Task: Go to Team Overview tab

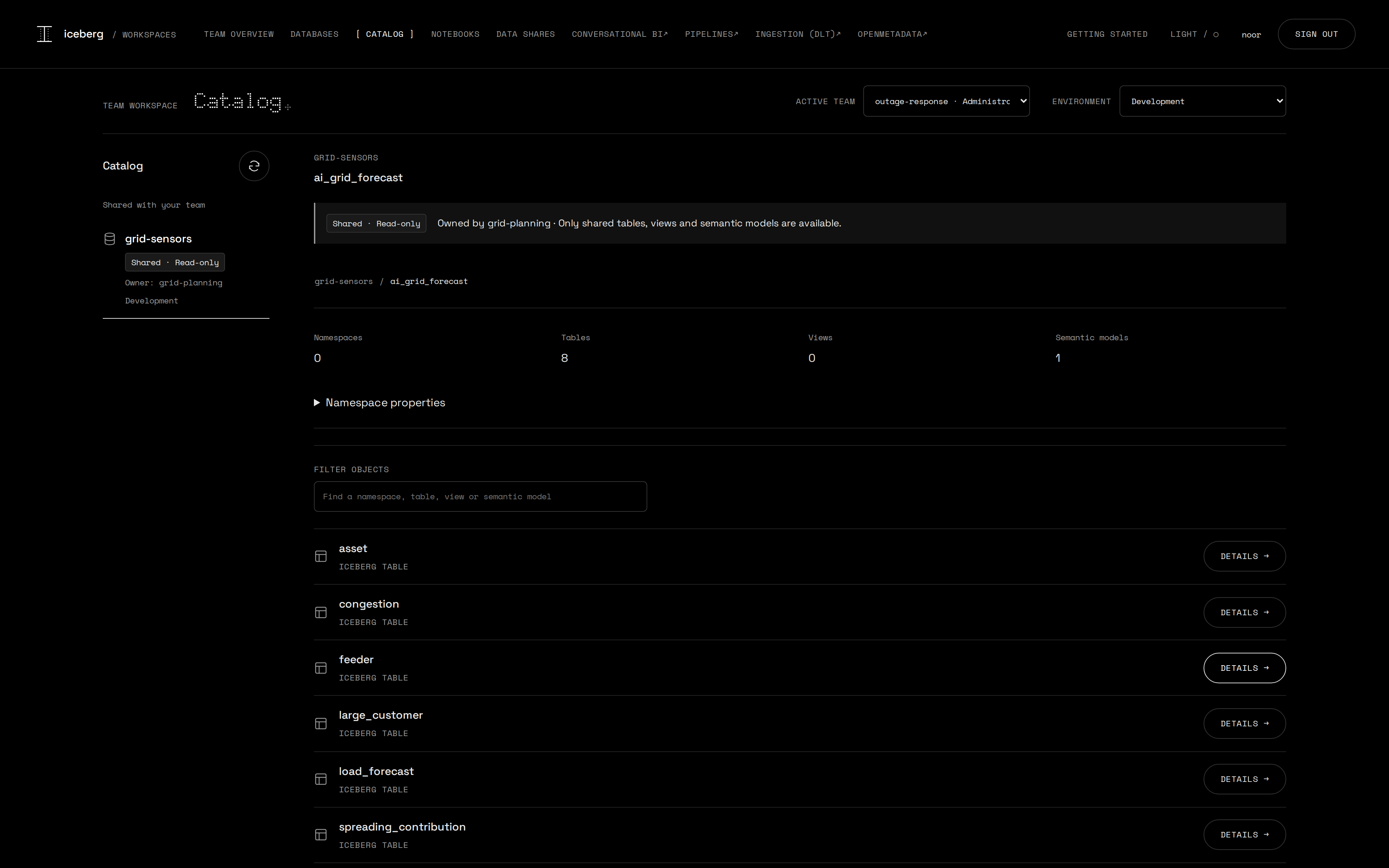Action: tap(239, 34)
